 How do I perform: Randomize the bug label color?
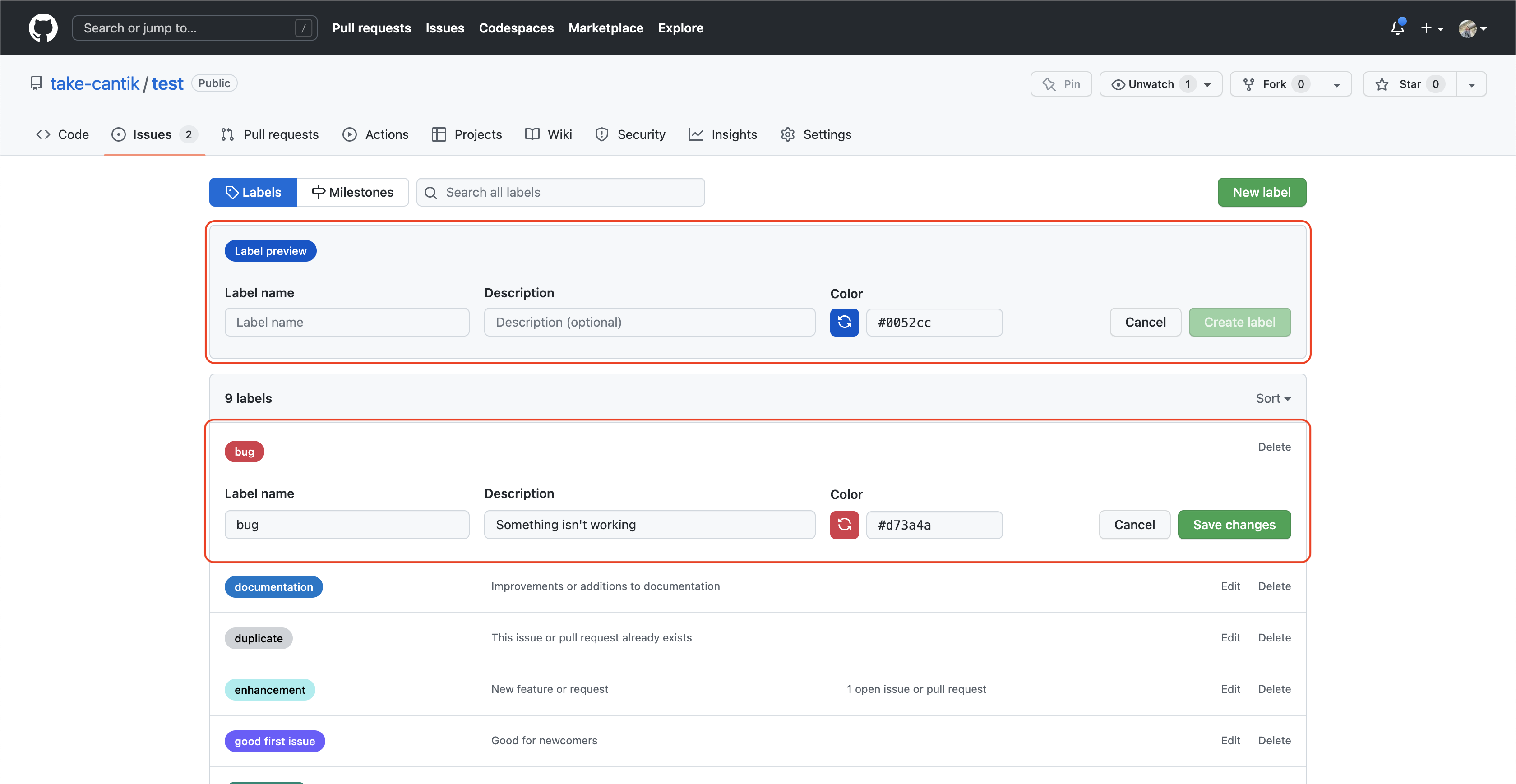click(844, 525)
